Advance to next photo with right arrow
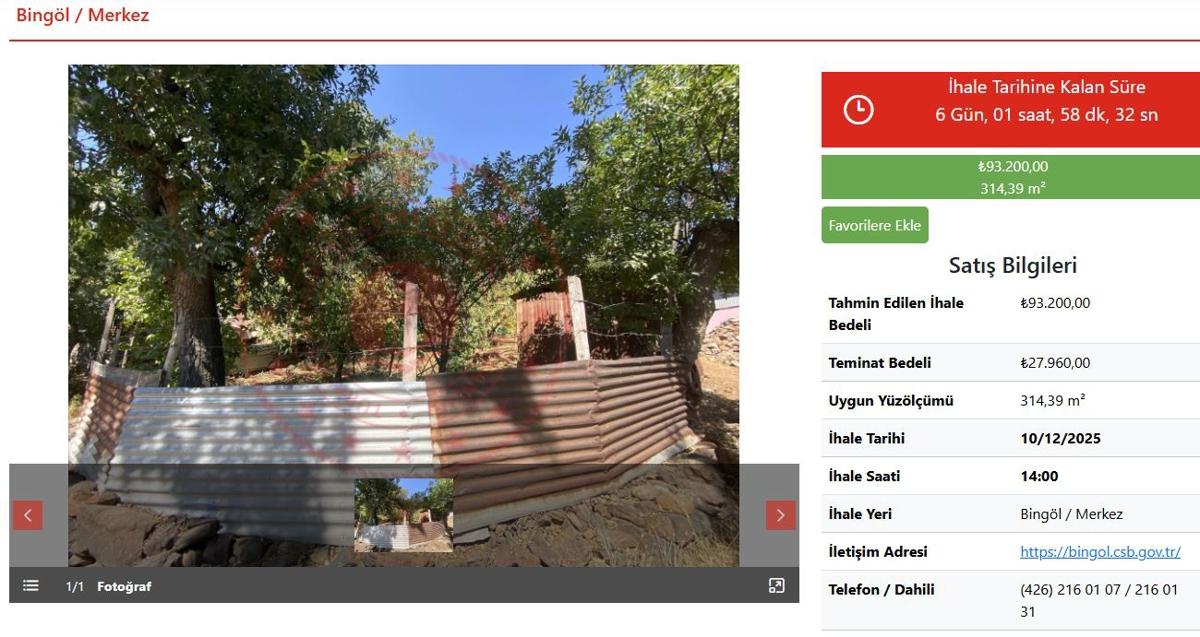The height and width of the screenshot is (637, 1200). click(x=781, y=515)
